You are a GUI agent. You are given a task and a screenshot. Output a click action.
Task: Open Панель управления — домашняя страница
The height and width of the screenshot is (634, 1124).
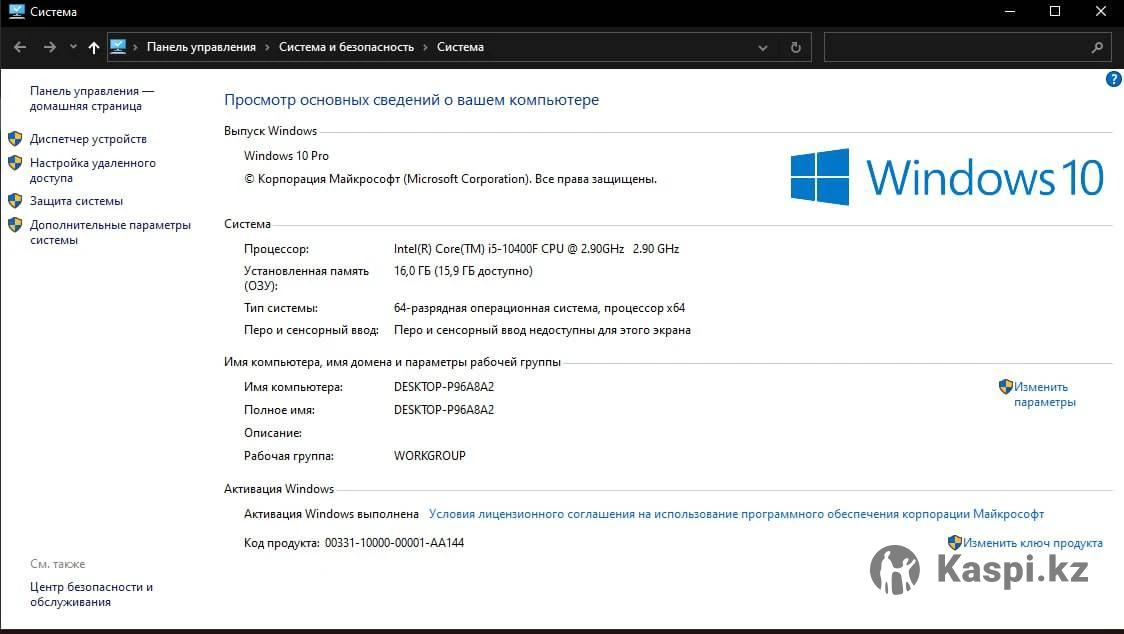(92, 98)
